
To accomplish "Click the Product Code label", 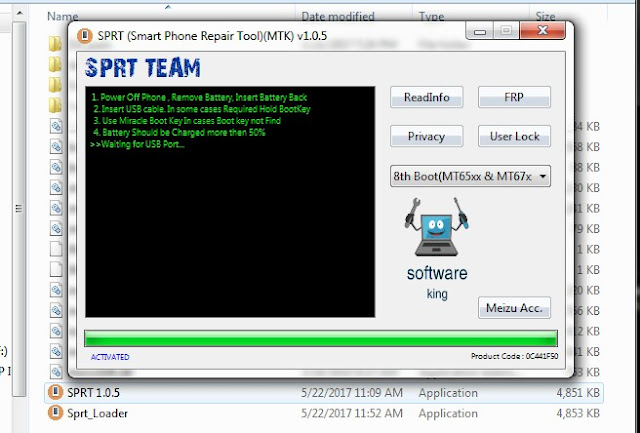I will [x=514, y=356].
